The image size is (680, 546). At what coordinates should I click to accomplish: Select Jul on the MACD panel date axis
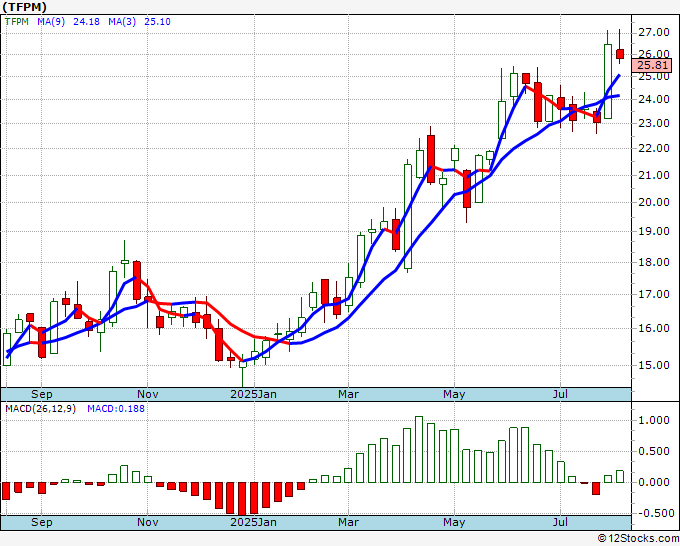560,522
